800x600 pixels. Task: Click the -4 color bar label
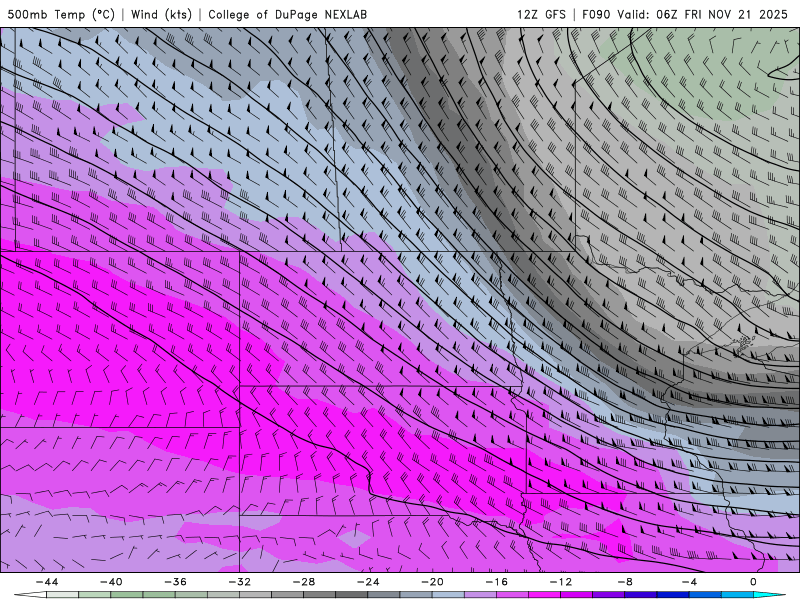[x=690, y=582]
